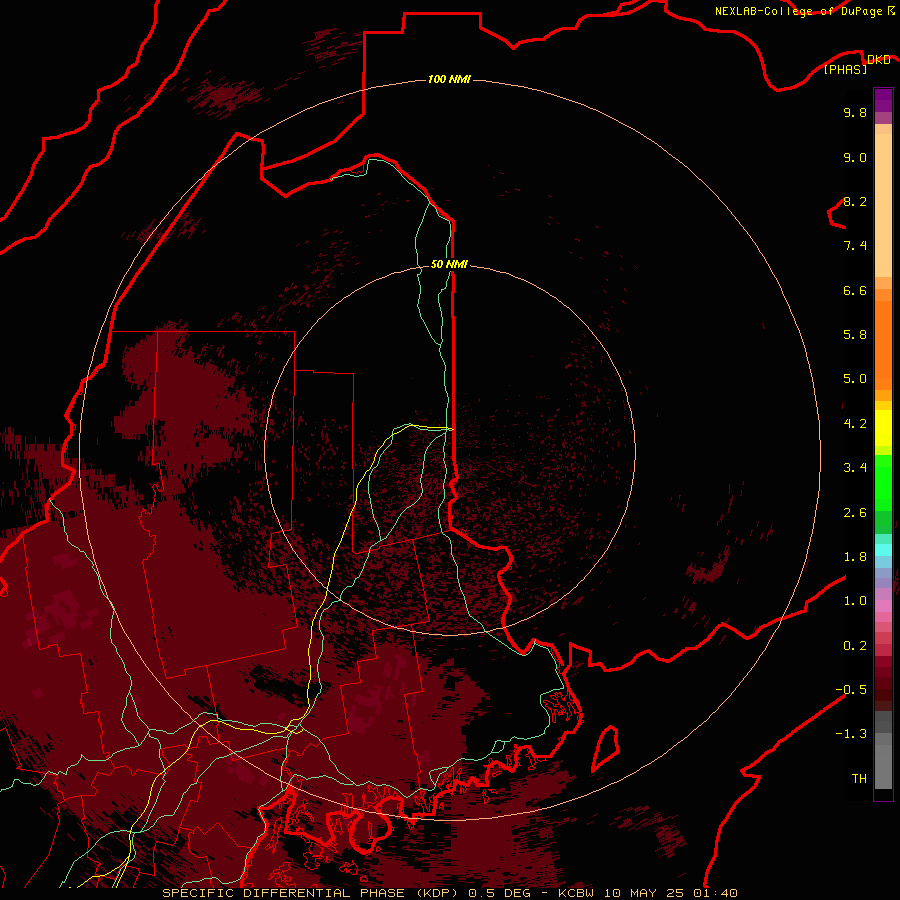
Task: Click the 4.2 legend value
Action: point(855,424)
